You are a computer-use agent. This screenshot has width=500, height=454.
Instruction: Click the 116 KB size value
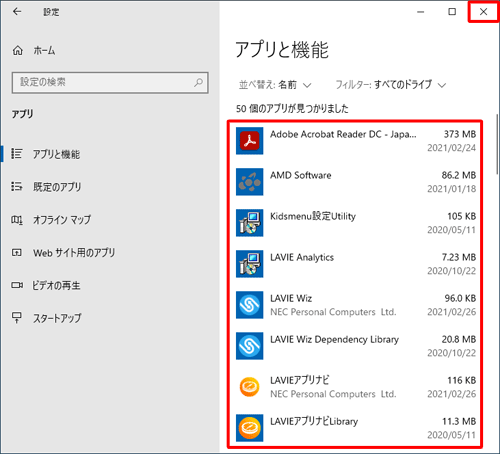(x=461, y=380)
